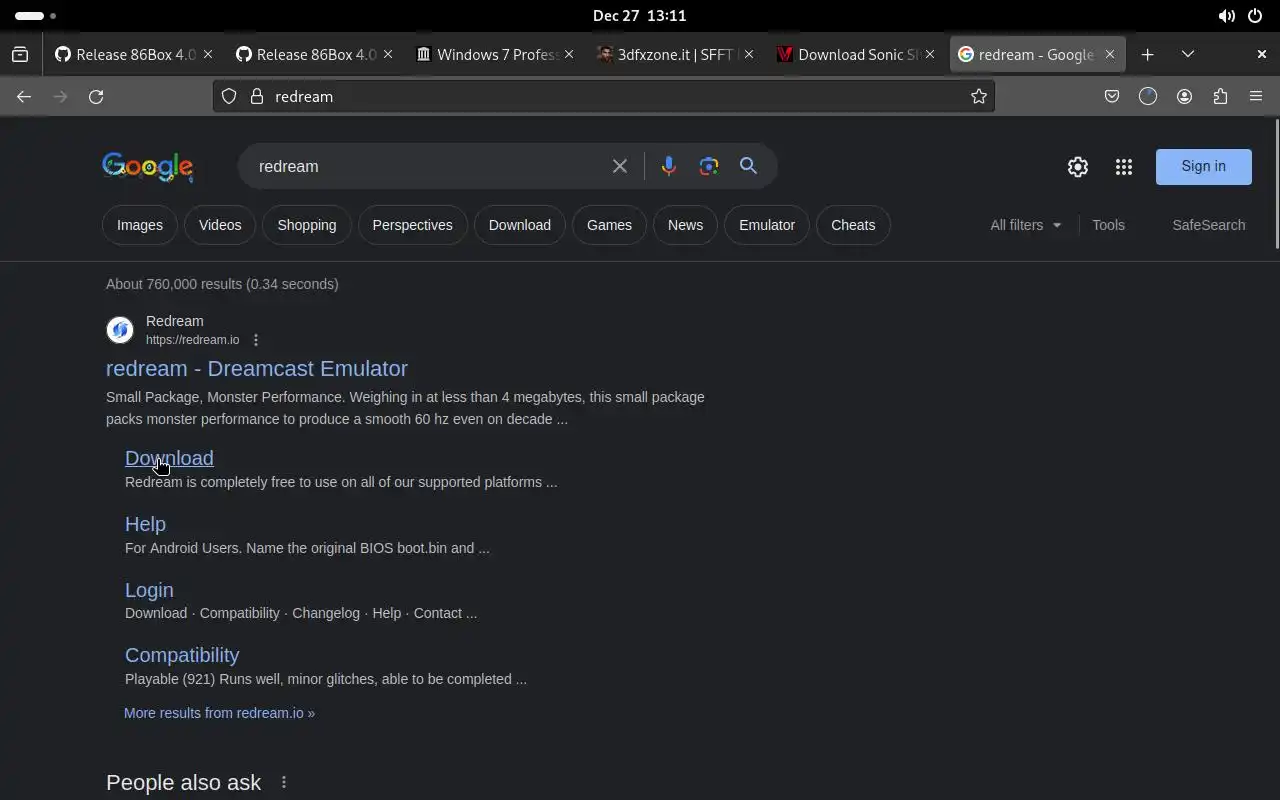
Task: Open redream - Dreamcast Emulator result
Action: [257, 368]
